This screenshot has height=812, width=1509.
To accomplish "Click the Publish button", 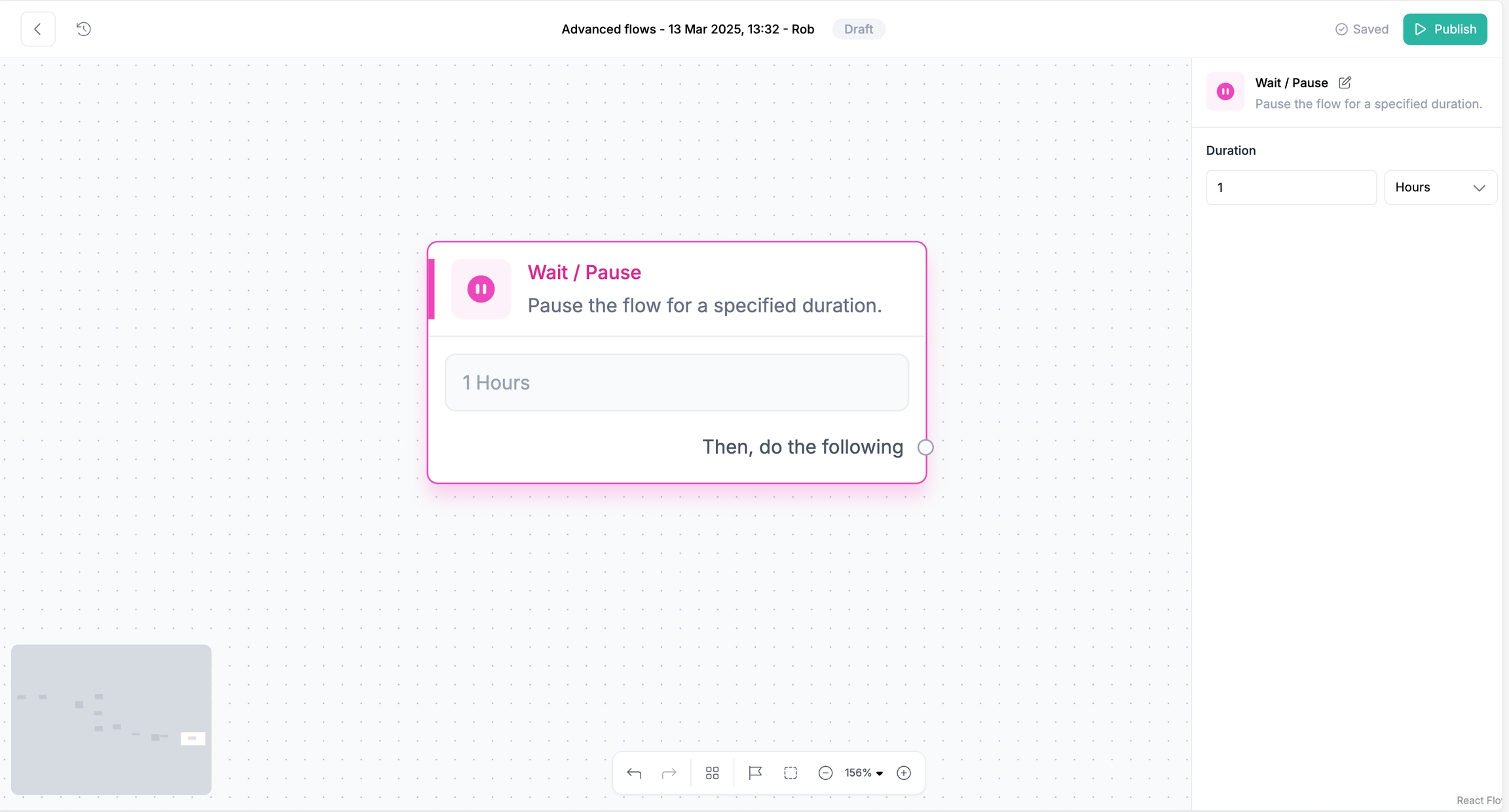I will pos(1445,29).
